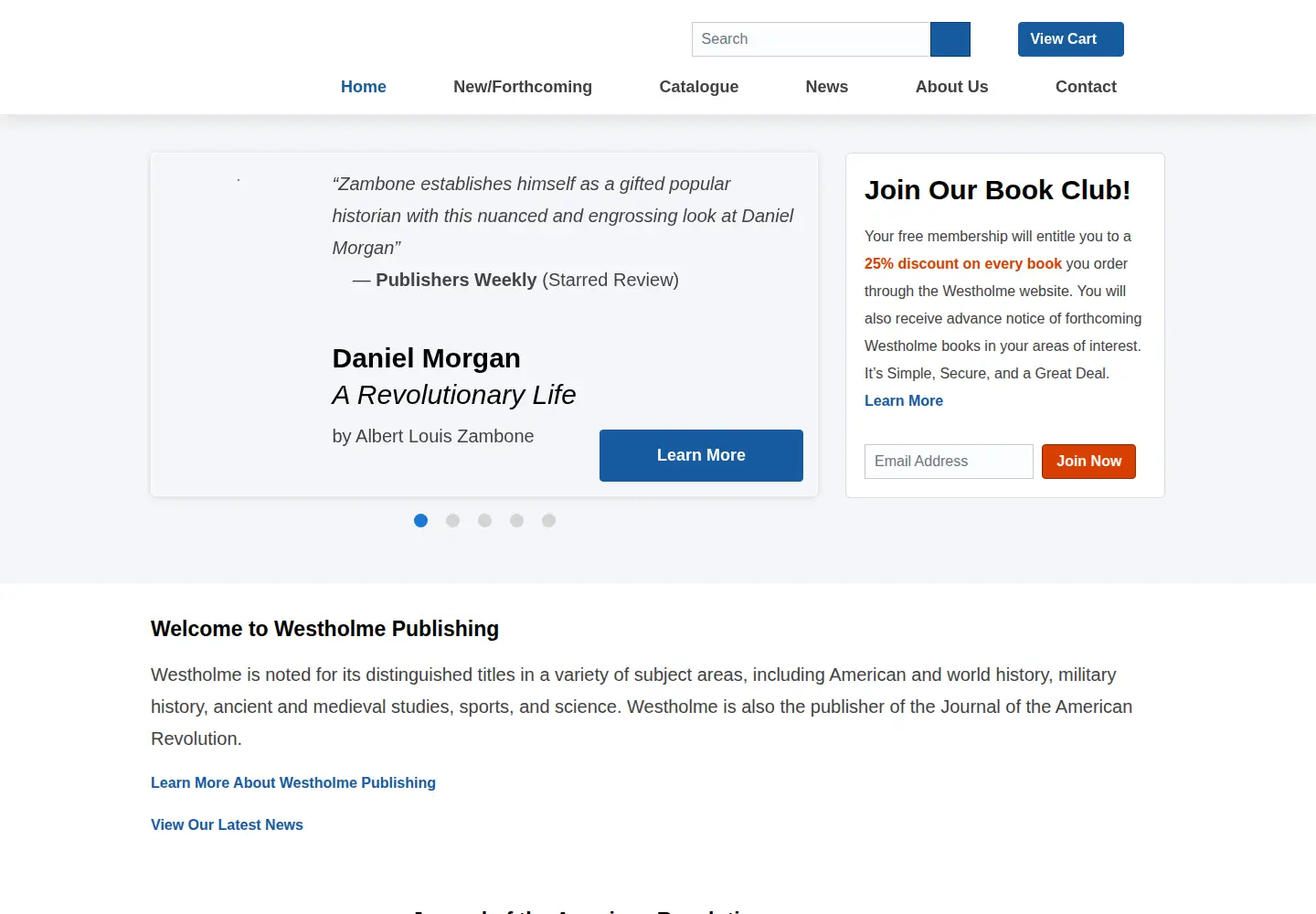
Task: Open the News menu item
Action: [827, 87]
